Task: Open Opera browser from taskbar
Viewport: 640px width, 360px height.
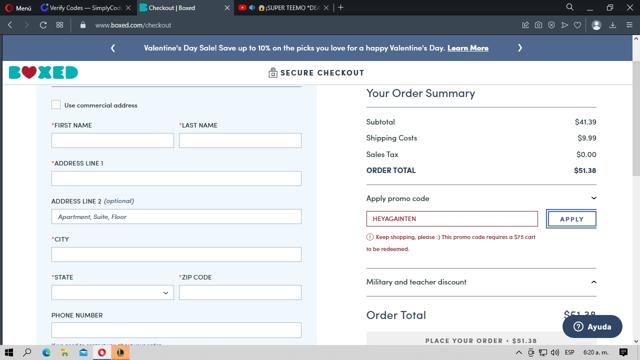Action: pos(102,352)
